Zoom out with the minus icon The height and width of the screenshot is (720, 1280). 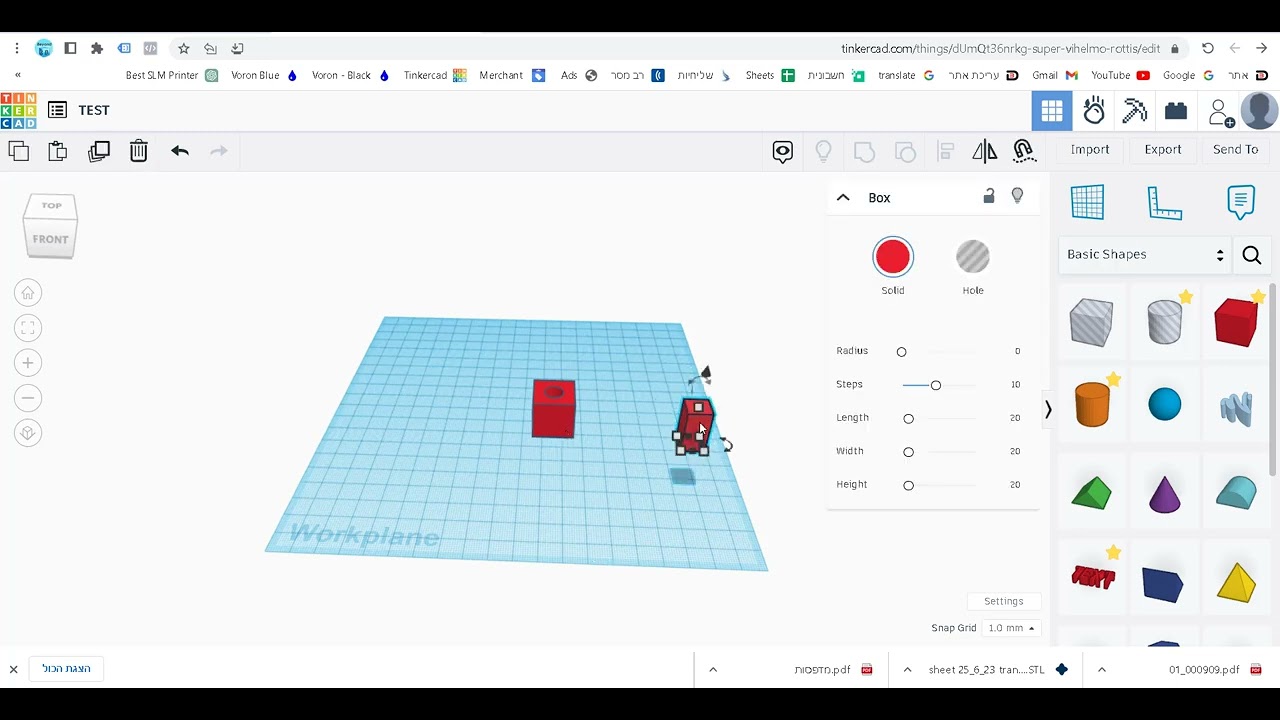point(28,398)
